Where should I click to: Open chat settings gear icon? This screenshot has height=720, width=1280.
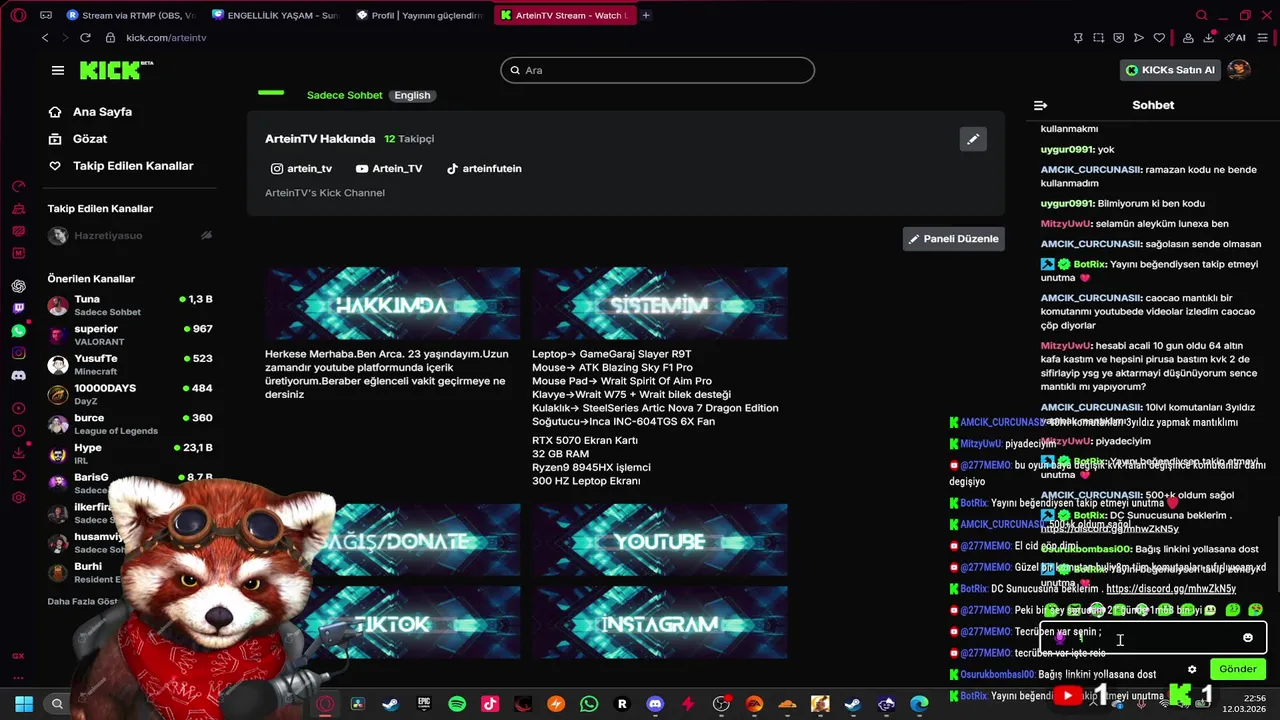point(1192,669)
